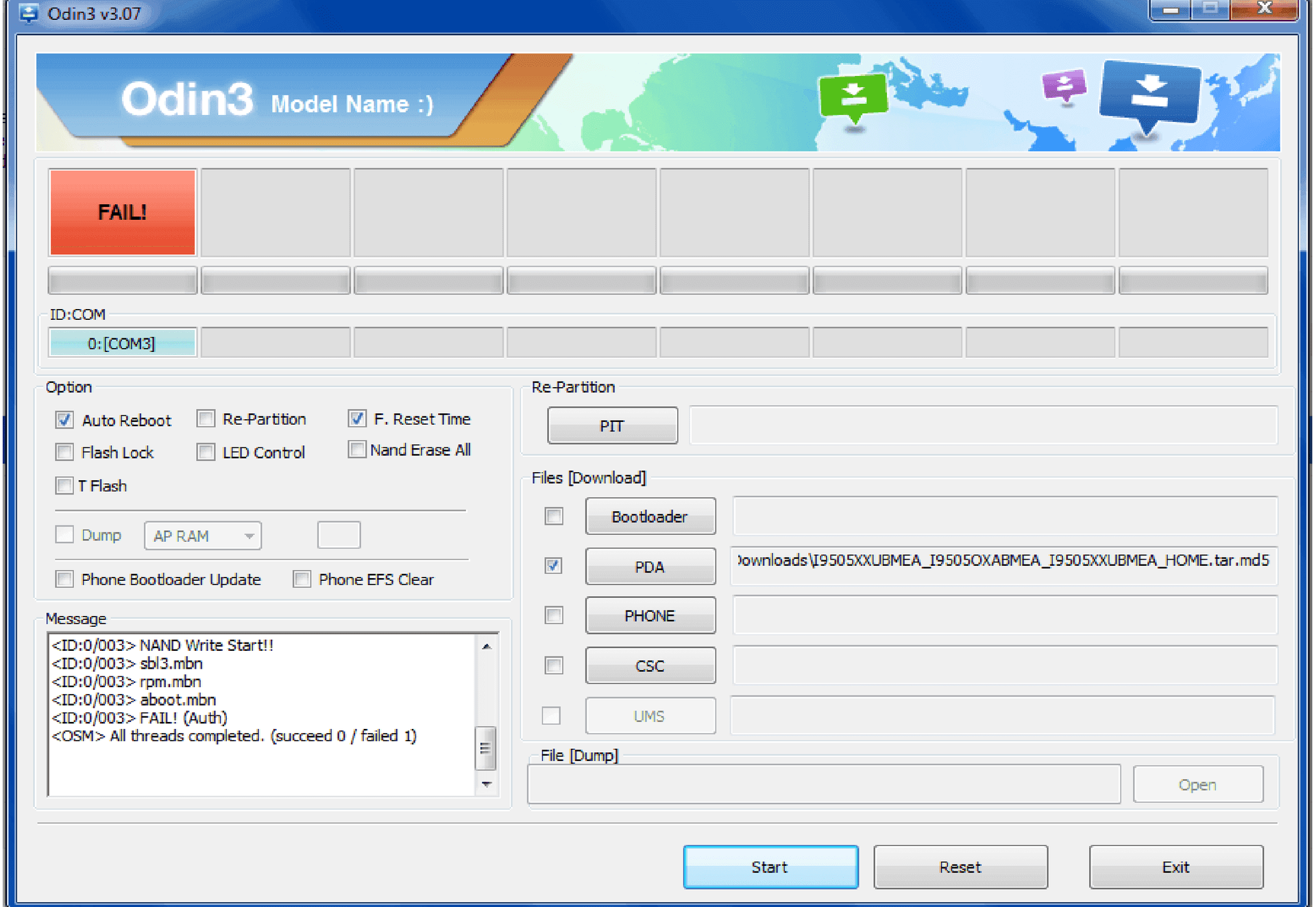The width and height of the screenshot is (1316, 907).
Task: Check the UMS file checkbox
Action: [551, 715]
